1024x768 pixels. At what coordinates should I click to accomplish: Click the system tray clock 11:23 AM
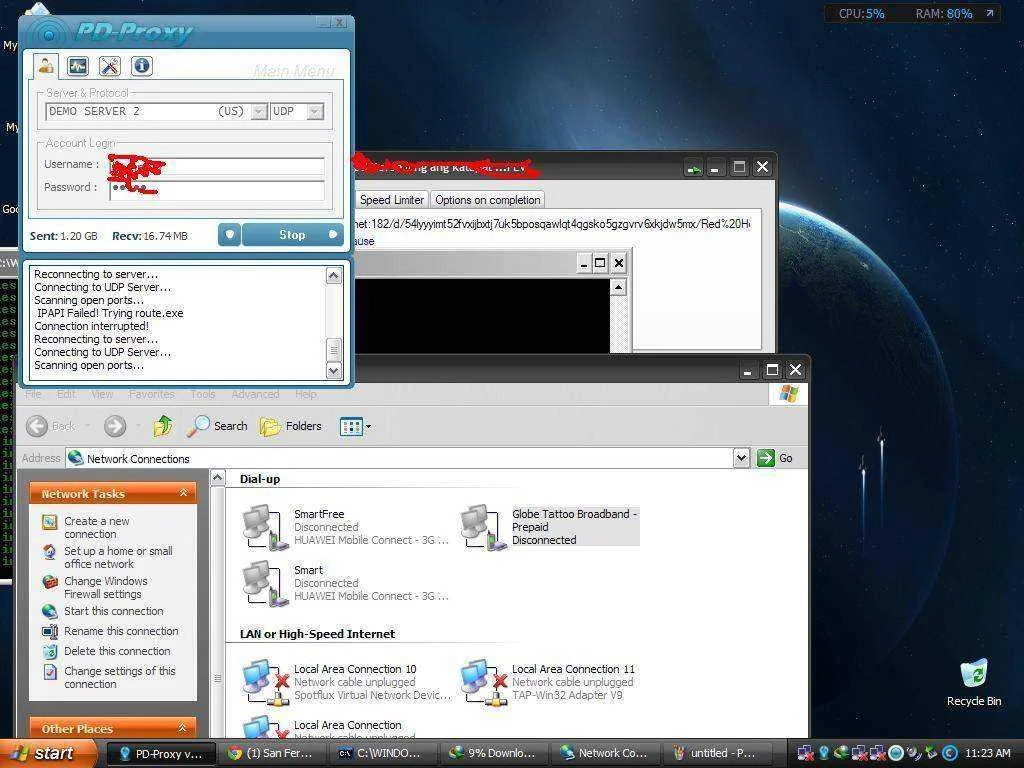(x=987, y=753)
